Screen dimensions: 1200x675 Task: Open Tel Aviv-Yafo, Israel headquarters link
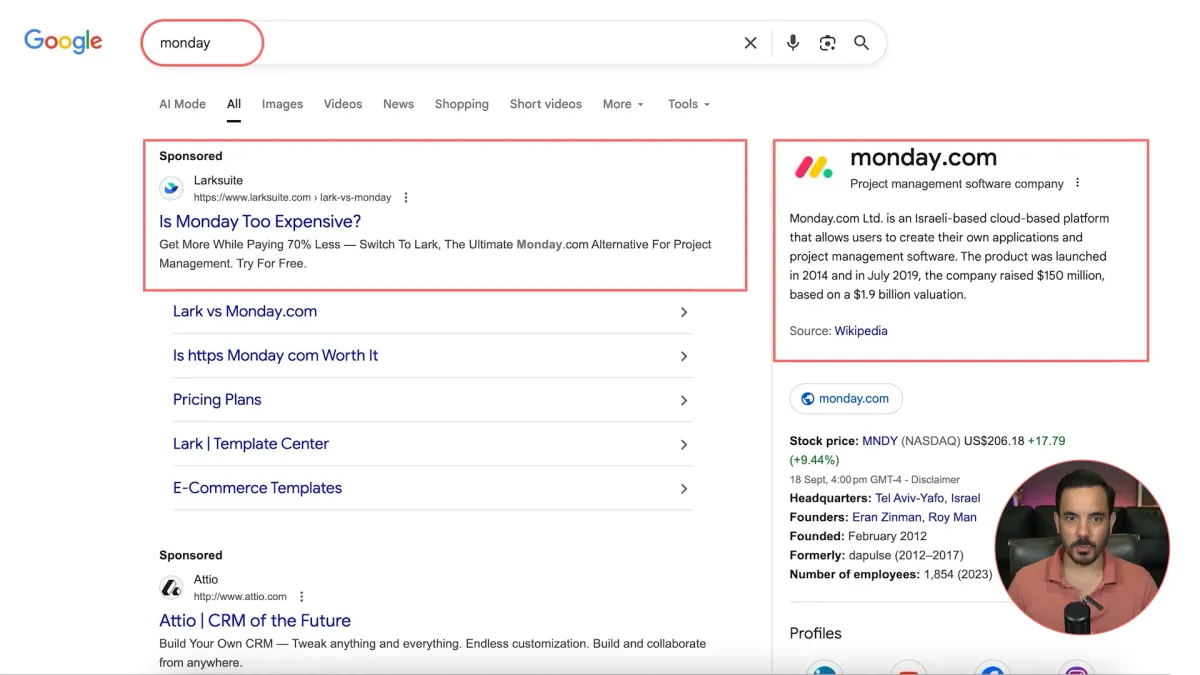(927, 498)
